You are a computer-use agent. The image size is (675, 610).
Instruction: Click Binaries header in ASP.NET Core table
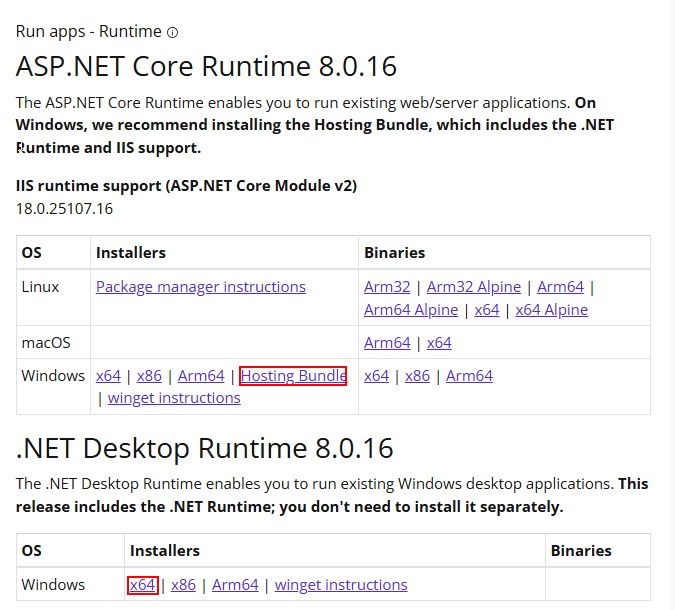[394, 253]
